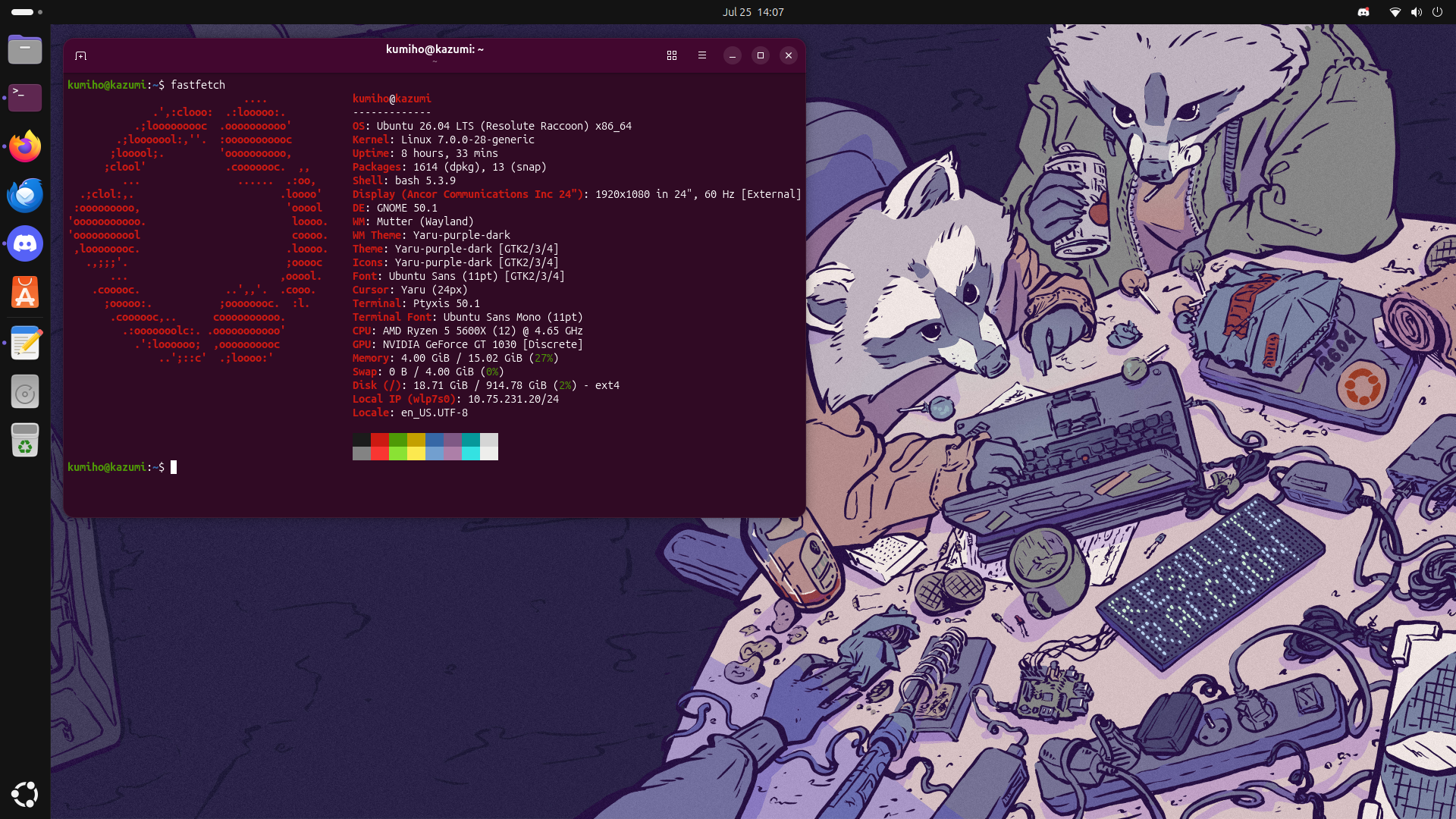Click the Memory line 4.00 GiB / 15.02 GiB
Screen dimensions: 1456x819
(x=456, y=358)
